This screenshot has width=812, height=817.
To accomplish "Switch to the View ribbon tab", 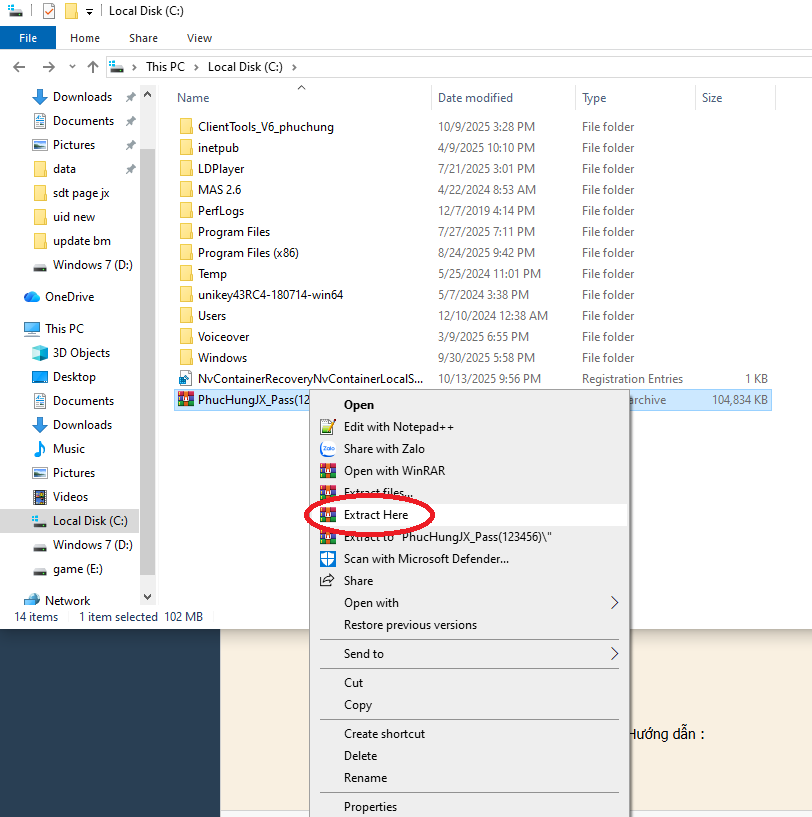I will (199, 38).
